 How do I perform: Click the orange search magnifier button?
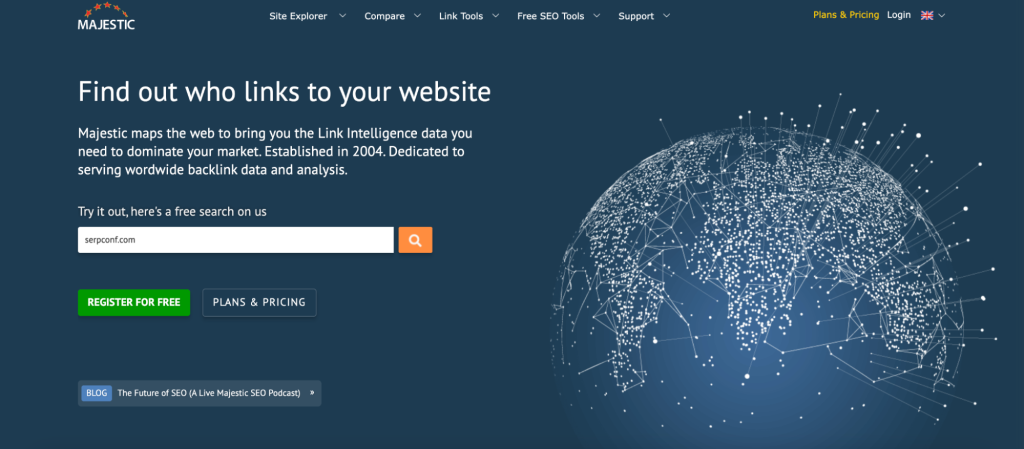click(415, 240)
